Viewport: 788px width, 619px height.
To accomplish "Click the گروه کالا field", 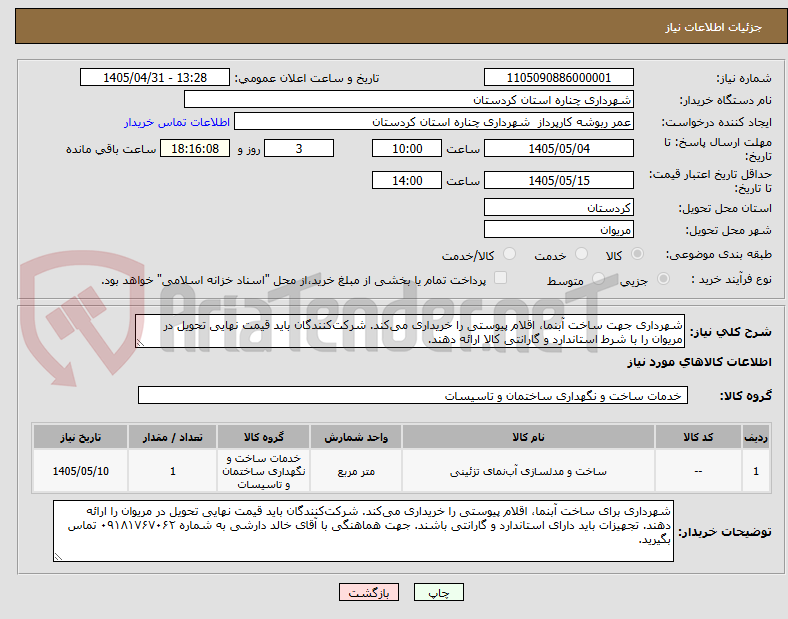I will (413, 395).
